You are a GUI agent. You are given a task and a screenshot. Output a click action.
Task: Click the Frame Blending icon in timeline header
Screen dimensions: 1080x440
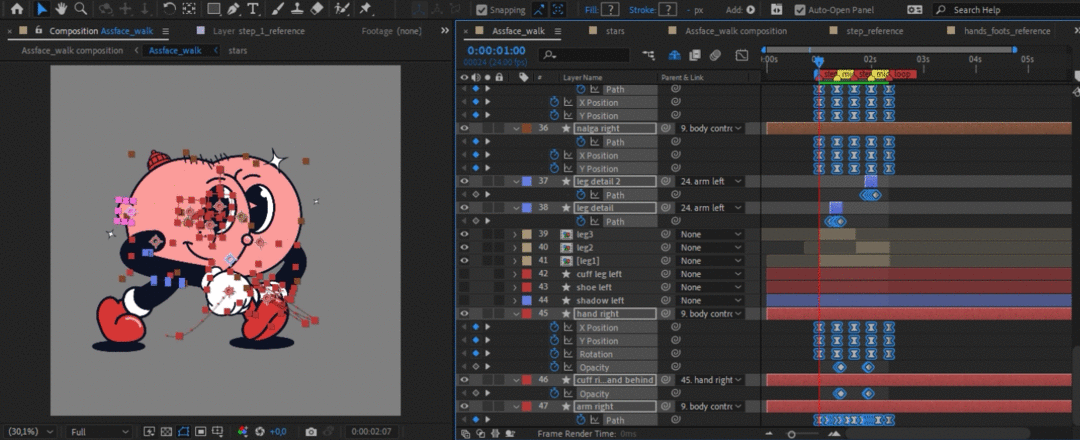694,55
